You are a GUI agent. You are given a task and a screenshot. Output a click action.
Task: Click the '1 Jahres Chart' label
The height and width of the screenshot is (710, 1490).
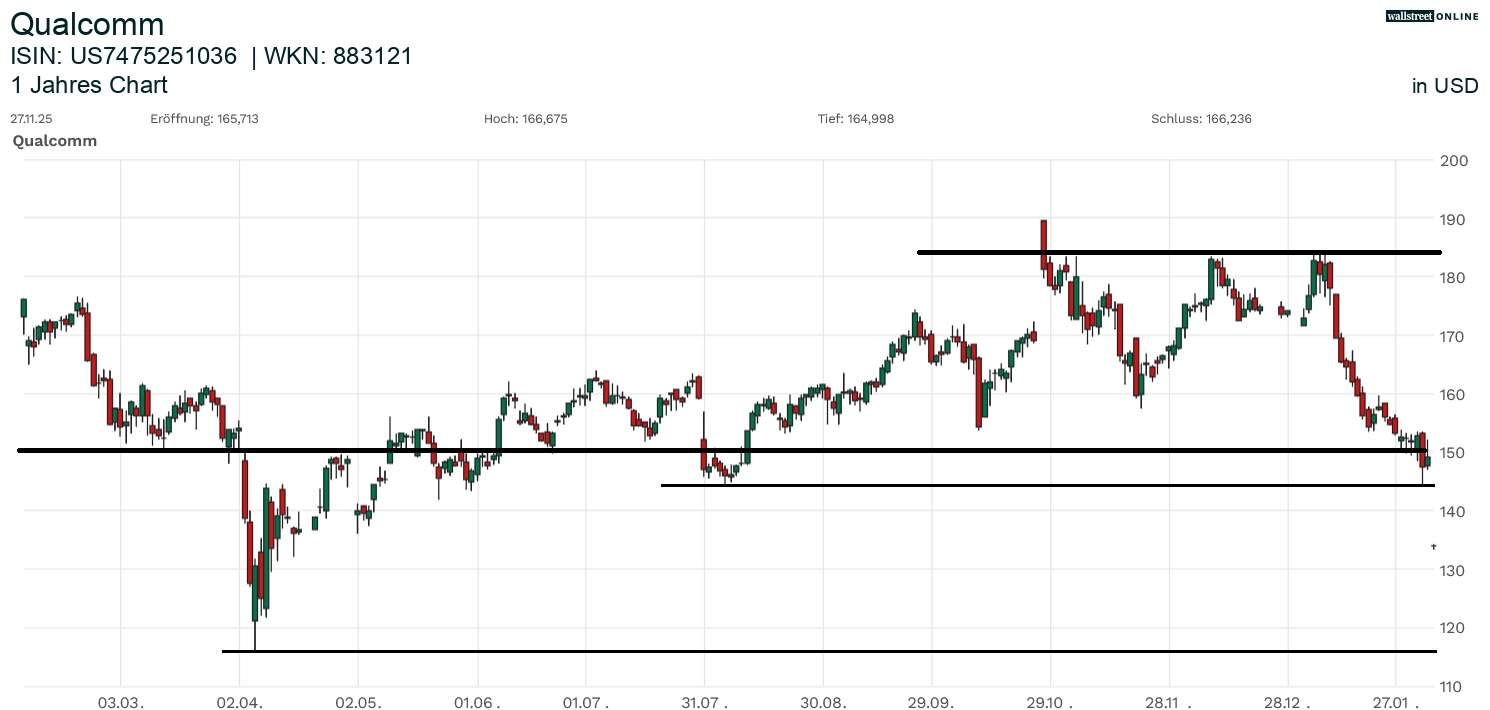click(x=89, y=85)
